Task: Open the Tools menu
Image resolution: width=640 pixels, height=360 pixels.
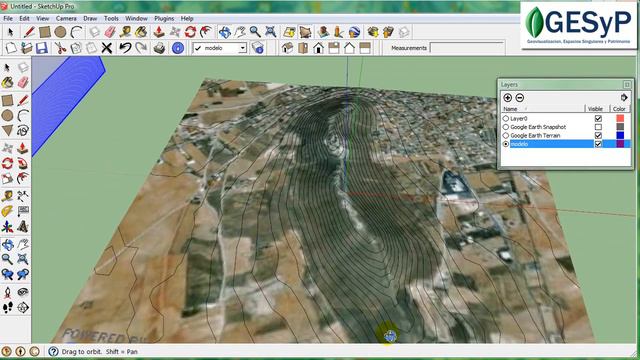Action: [x=111, y=18]
